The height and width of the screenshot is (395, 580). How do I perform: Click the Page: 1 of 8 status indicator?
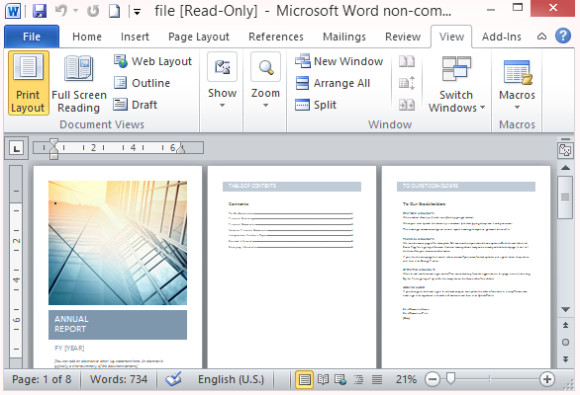[x=41, y=379]
